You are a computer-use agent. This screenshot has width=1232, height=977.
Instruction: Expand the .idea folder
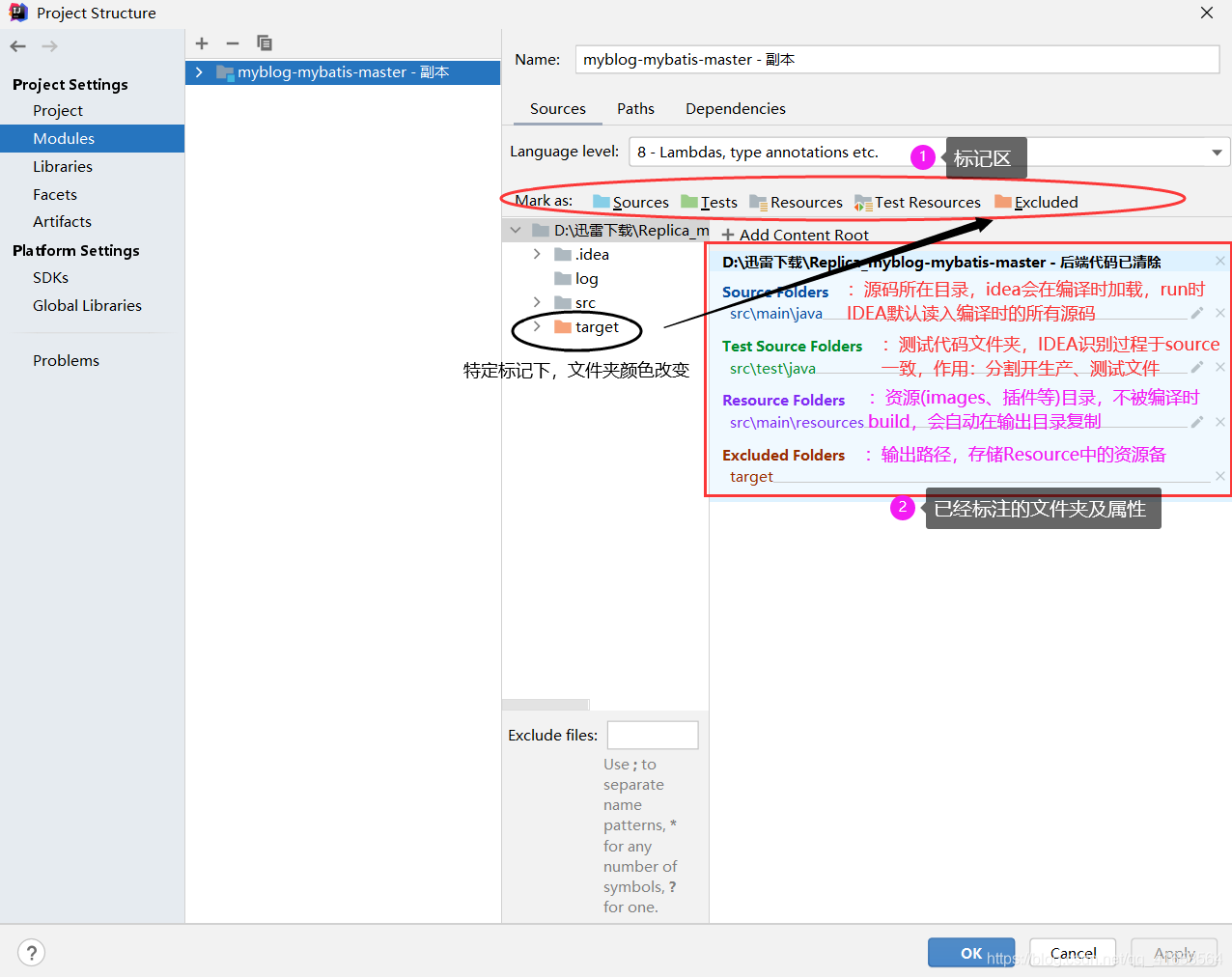click(x=537, y=254)
